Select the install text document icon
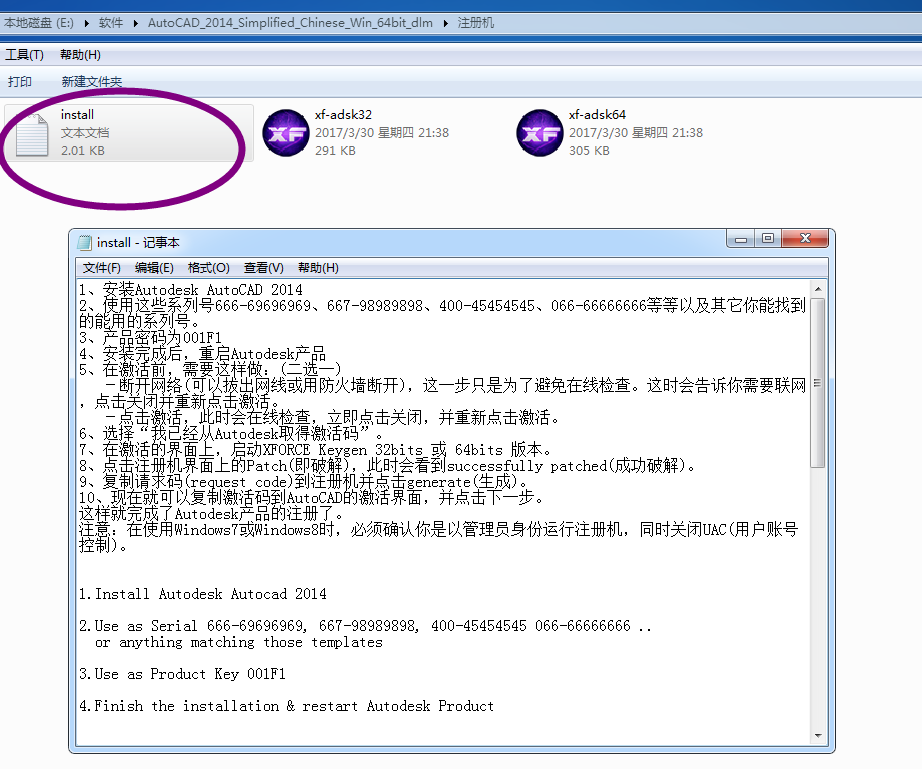The height and width of the screenshot is (769, 922). point(32,135)
